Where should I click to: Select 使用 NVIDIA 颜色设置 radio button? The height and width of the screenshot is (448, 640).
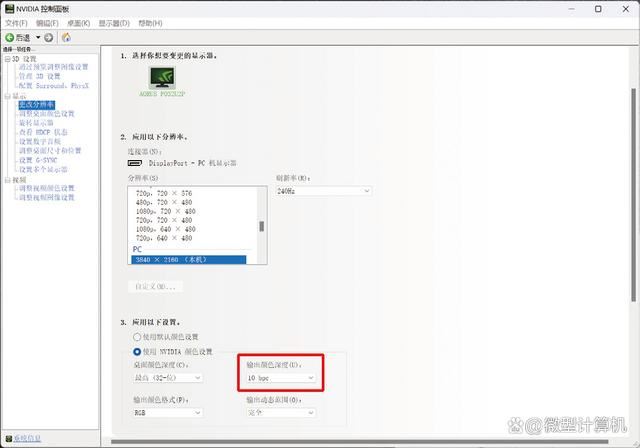coord(137,352)
